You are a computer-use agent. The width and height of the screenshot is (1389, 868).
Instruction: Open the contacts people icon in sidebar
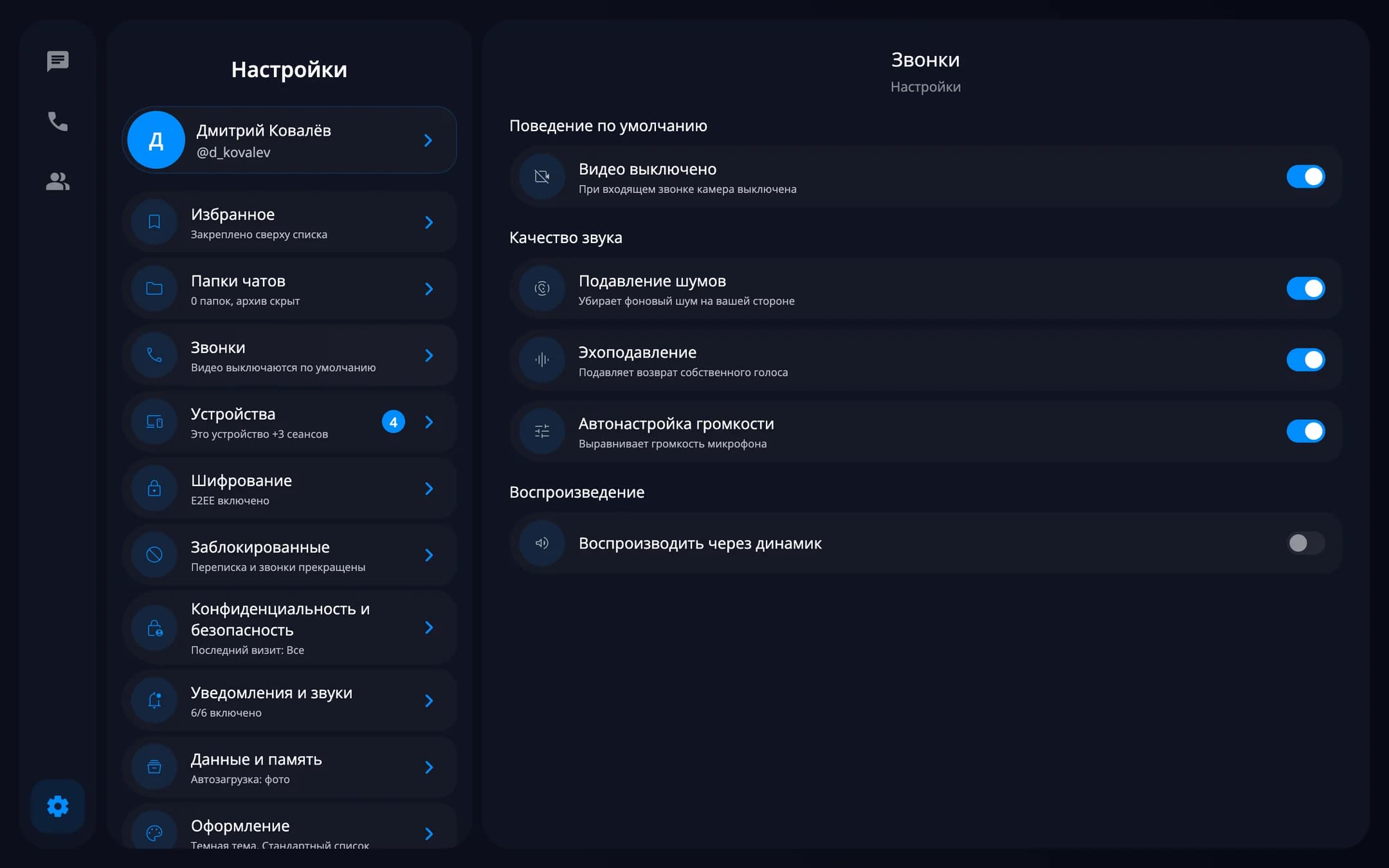pos(58,181)
